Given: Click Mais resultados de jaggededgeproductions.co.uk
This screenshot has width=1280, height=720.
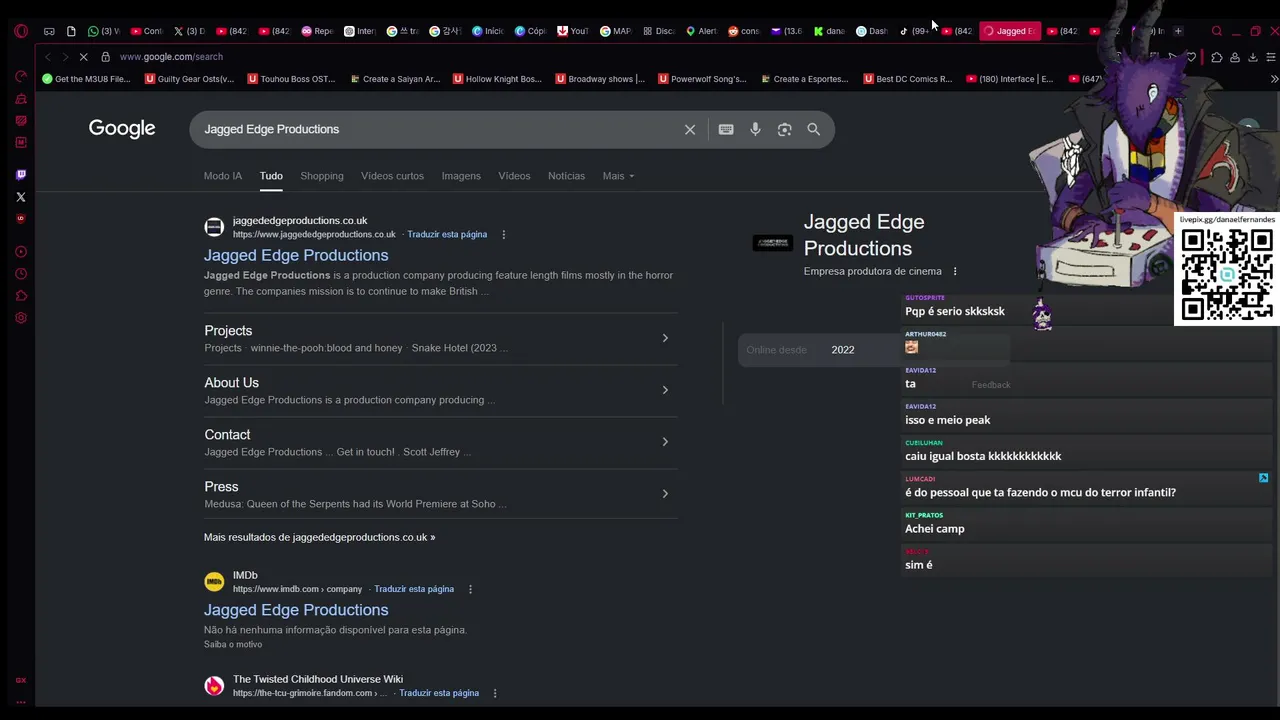Looking at the screenshot, I should (x=319, y=537).
